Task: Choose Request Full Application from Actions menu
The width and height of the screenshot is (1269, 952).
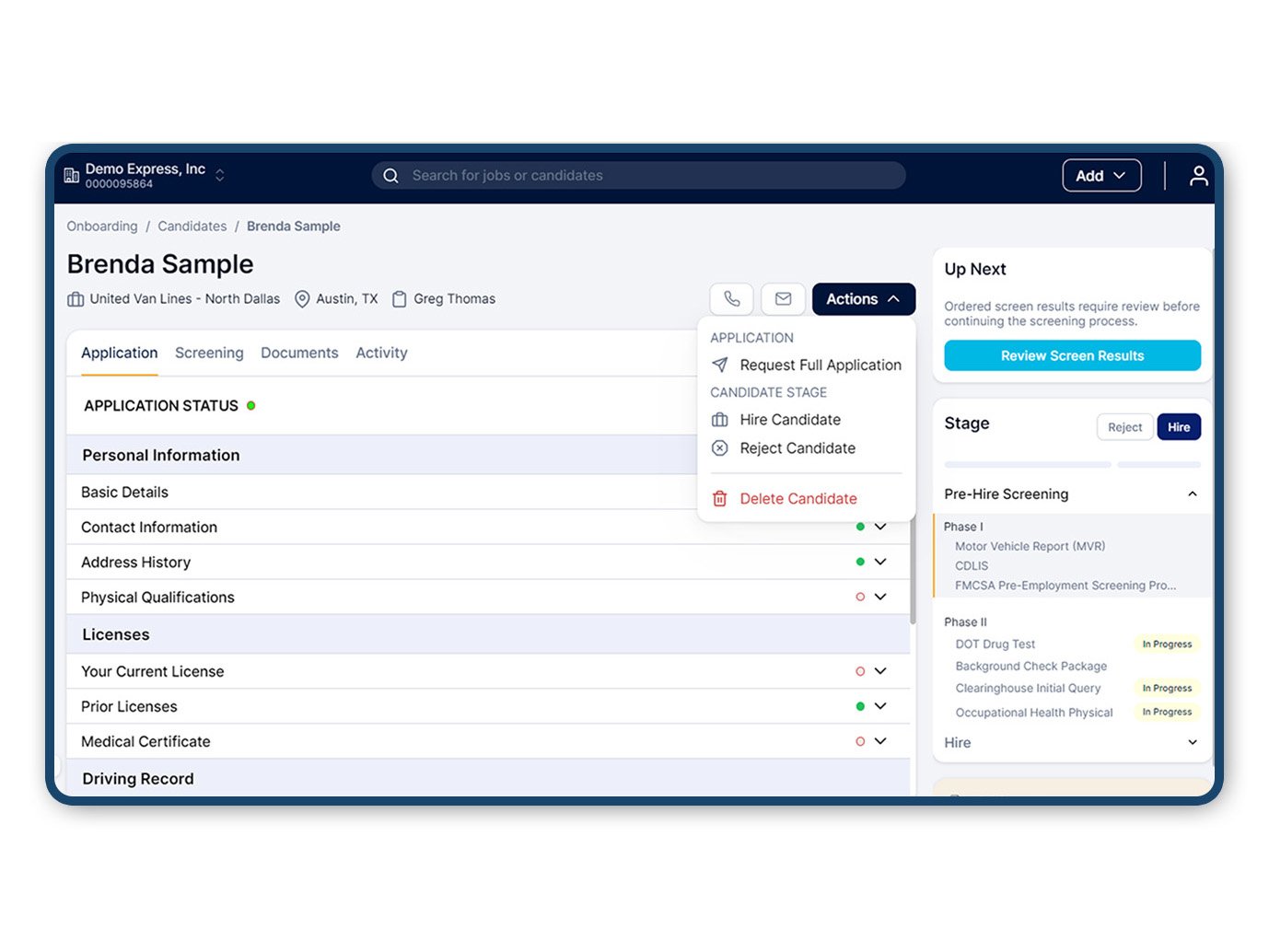Action: (807, 366)
